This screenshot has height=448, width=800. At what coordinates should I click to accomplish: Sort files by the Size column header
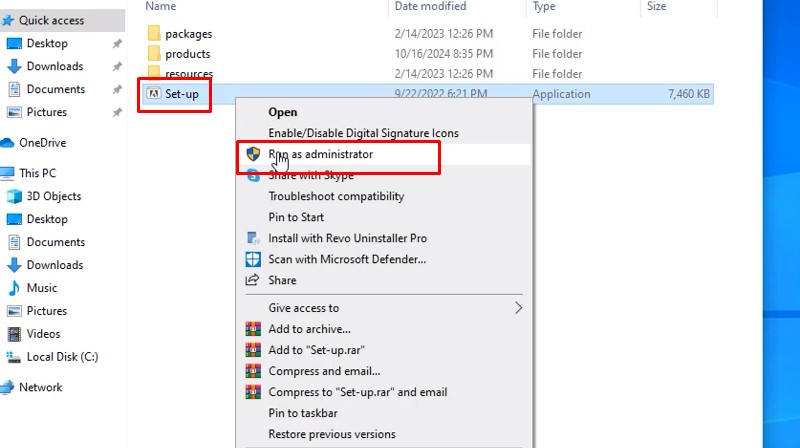point(656,7)
